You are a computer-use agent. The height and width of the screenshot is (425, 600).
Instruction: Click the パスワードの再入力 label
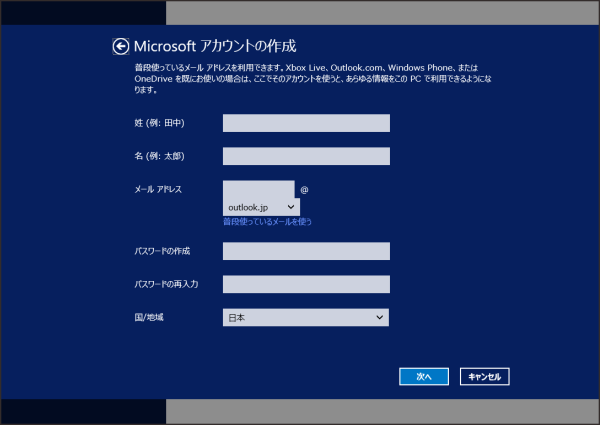tap(166, 284)
